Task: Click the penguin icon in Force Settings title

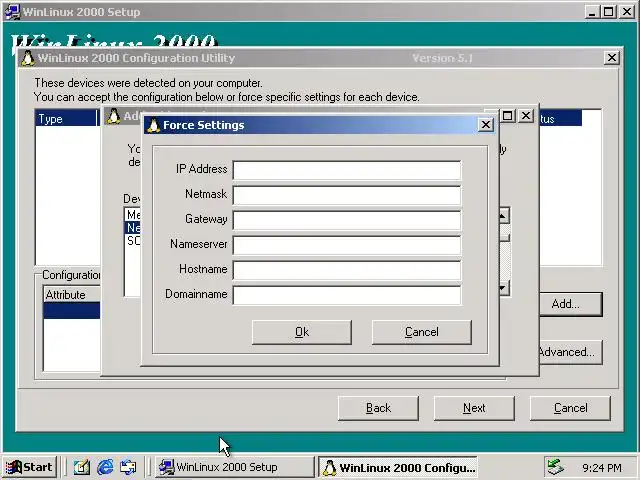Action: [153, 125]
